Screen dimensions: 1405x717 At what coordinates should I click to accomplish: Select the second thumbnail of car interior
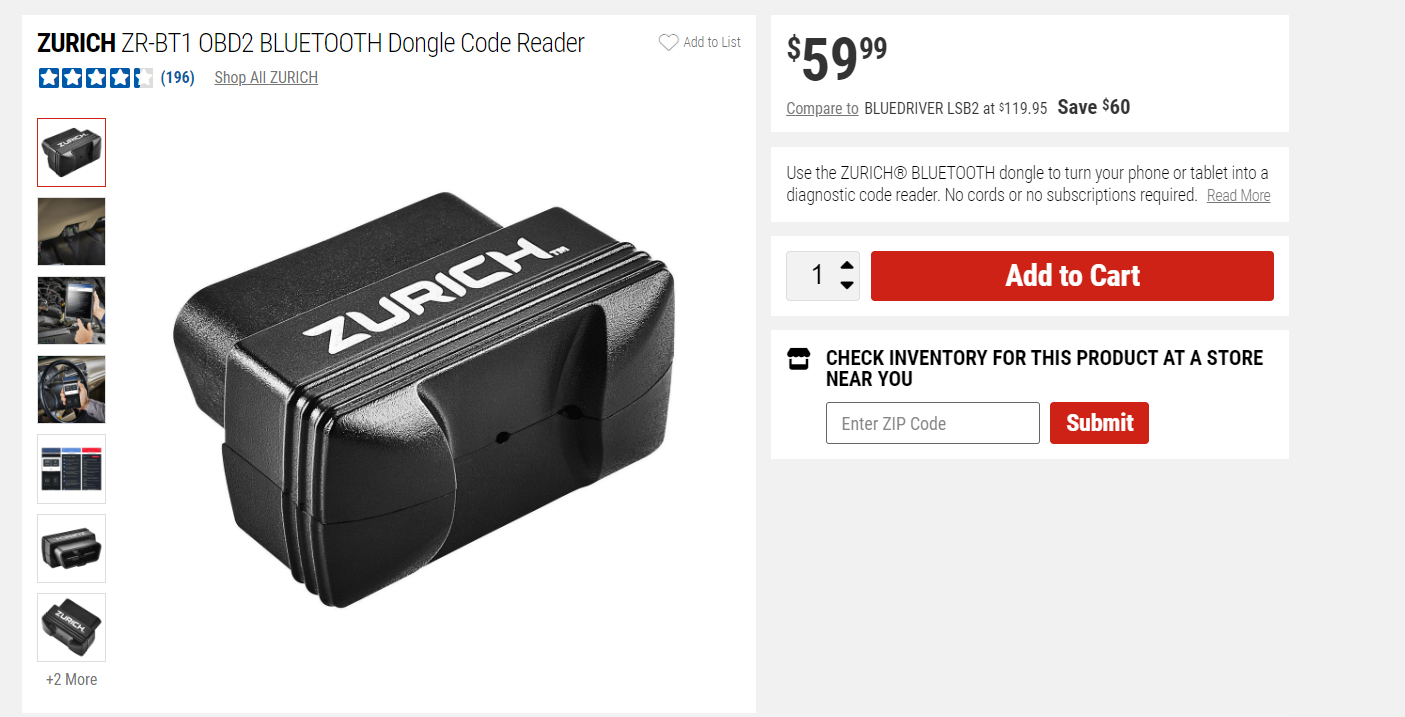pyautogui.click(x=72, y=231)
